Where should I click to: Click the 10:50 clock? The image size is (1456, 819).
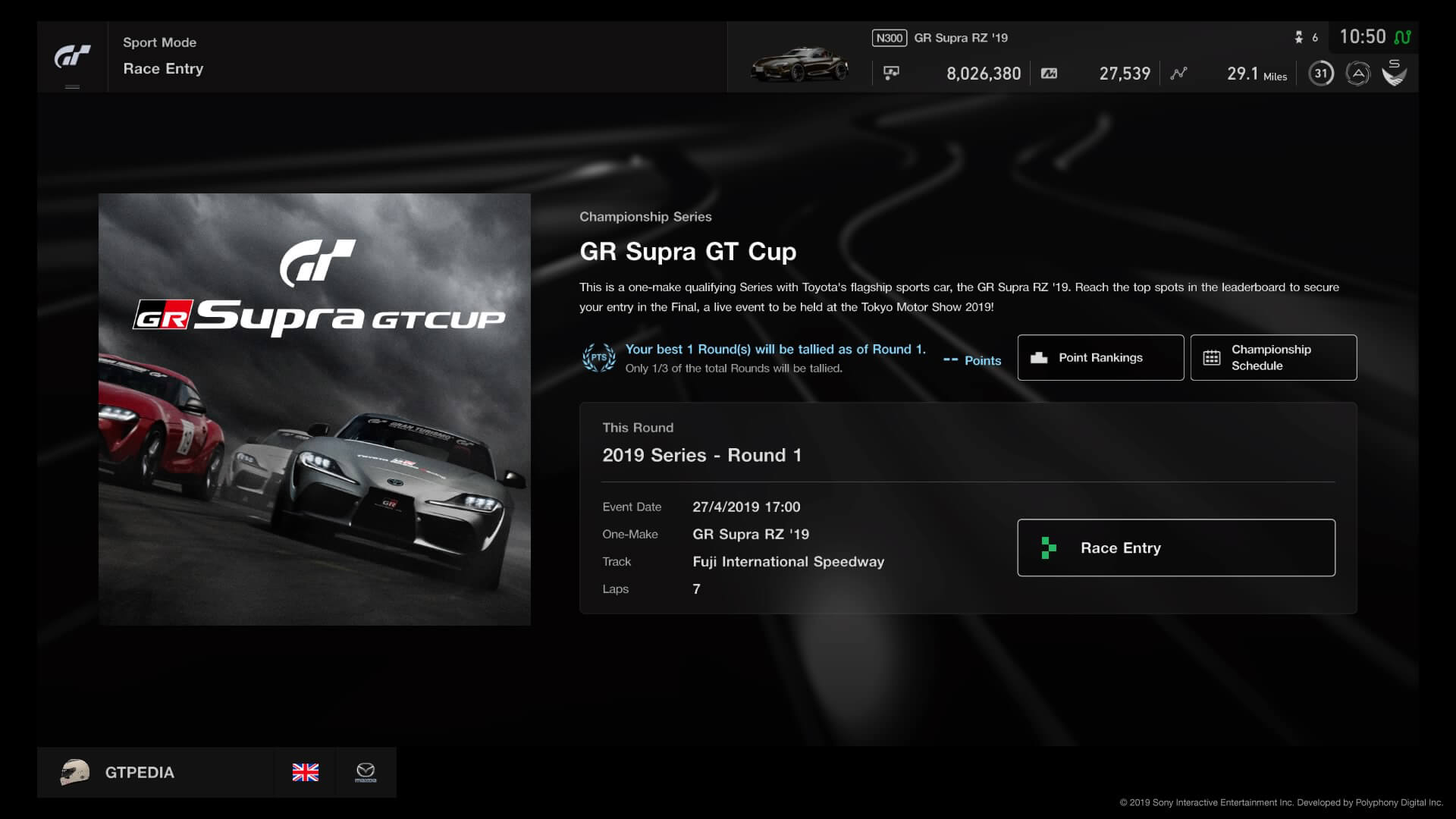click(x=1362, y=36)
